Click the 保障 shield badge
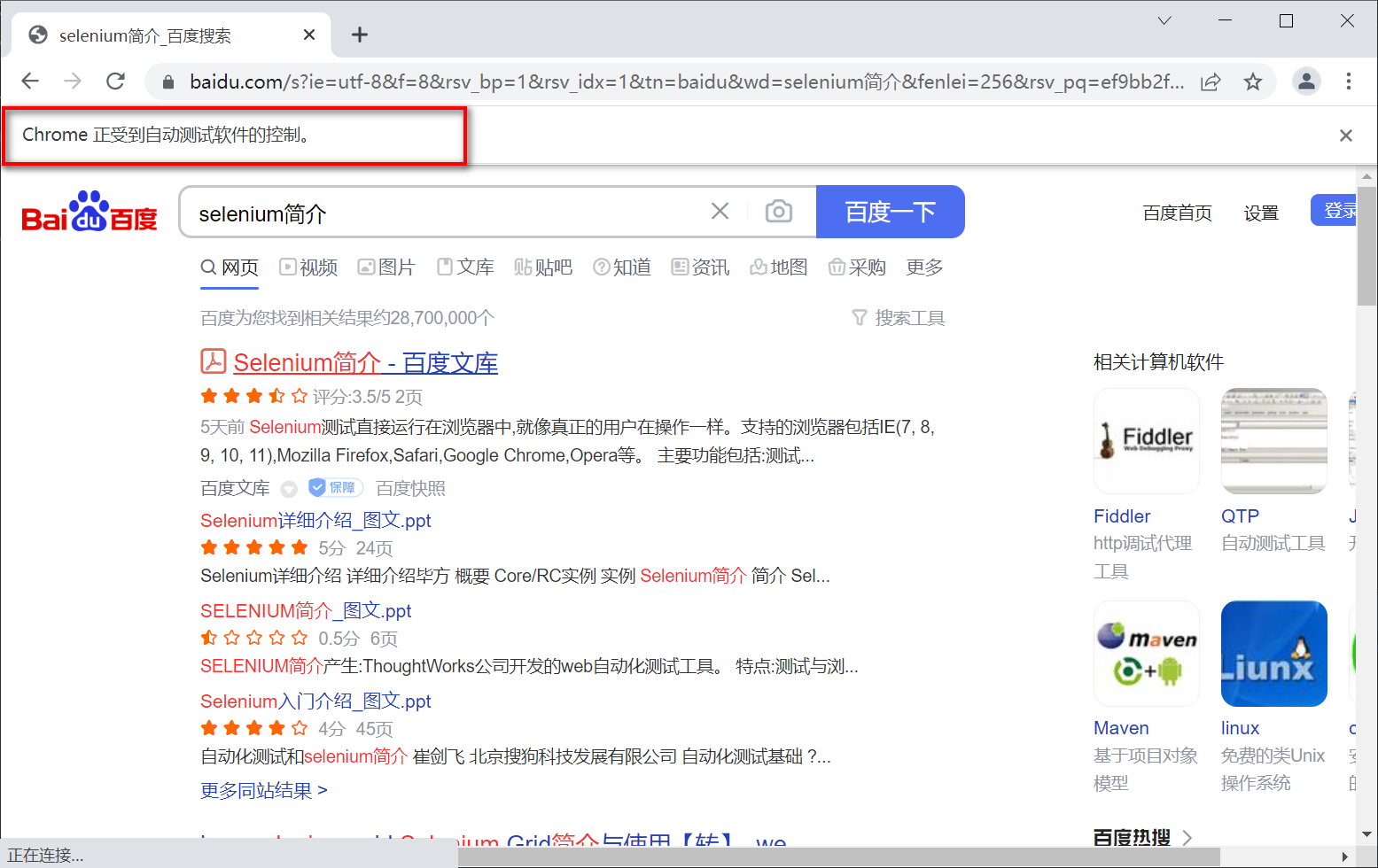Screen dimensions: 1378x868 pos(336,487)
